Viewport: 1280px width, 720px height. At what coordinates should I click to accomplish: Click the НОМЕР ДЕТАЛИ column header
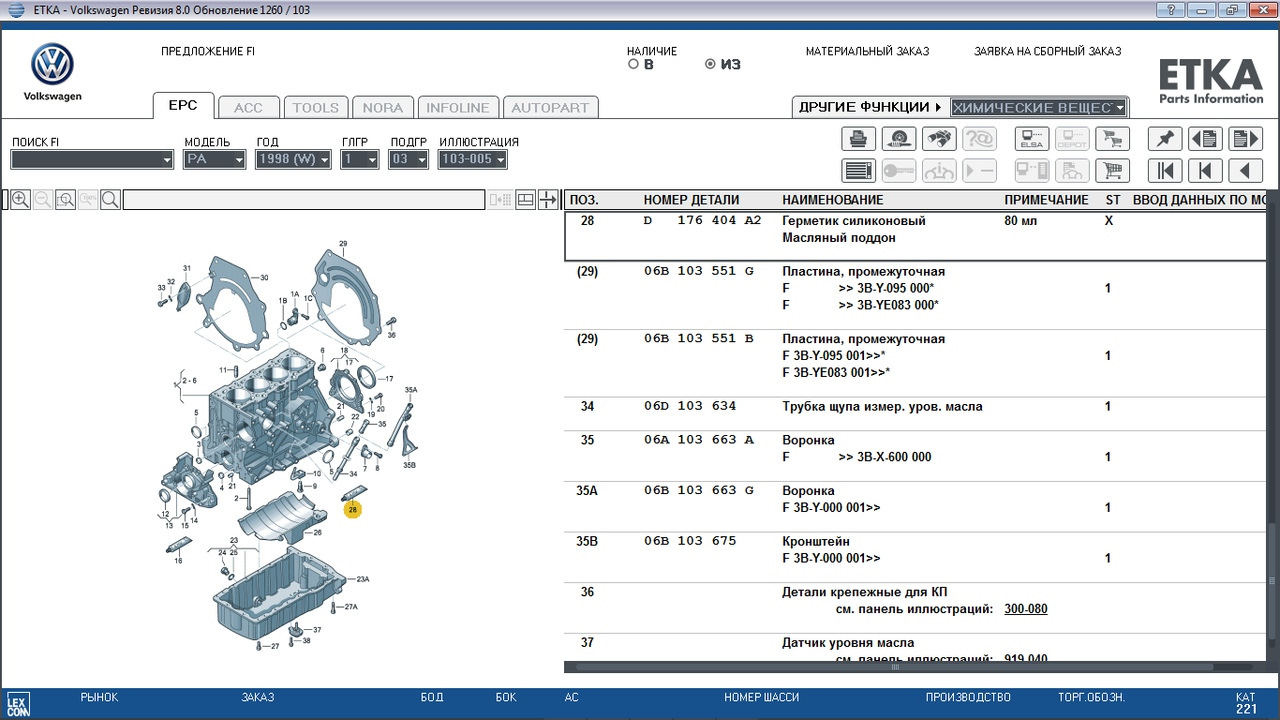(x=691, y=200)
